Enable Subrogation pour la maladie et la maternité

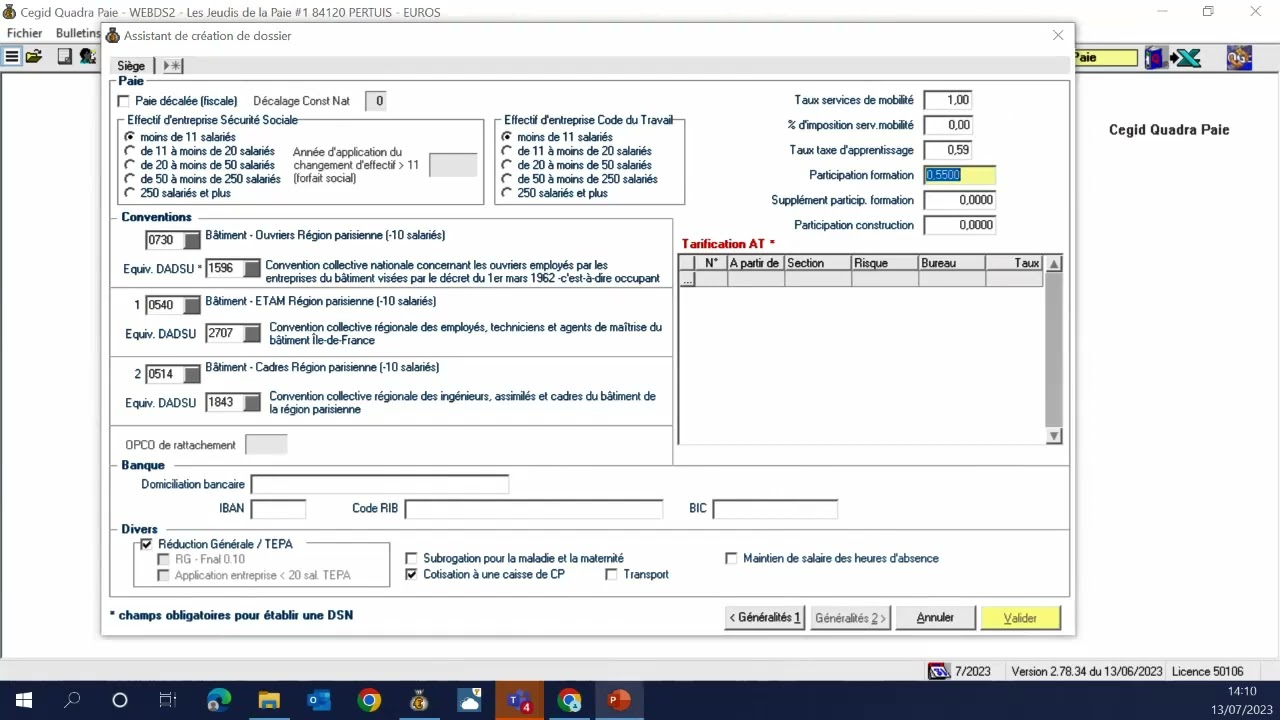click(x=411, y=558)
